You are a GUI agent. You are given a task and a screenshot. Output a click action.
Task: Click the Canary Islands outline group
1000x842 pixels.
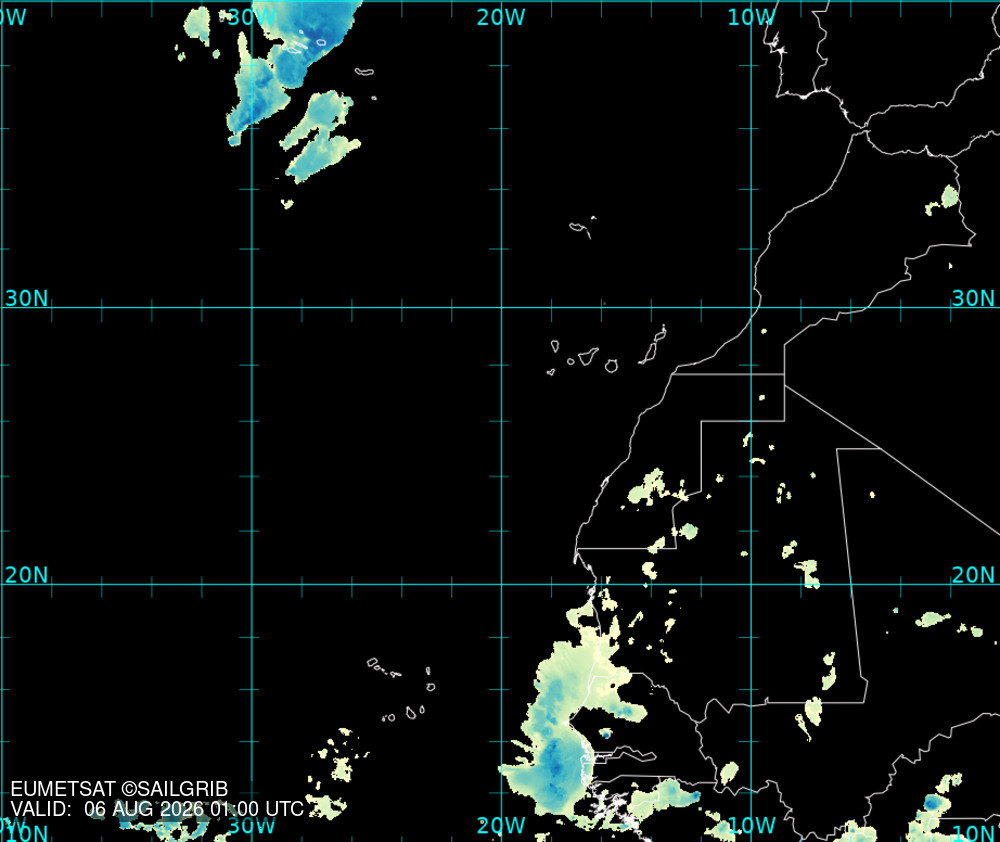pyautogui.click(x=607, y=350)
